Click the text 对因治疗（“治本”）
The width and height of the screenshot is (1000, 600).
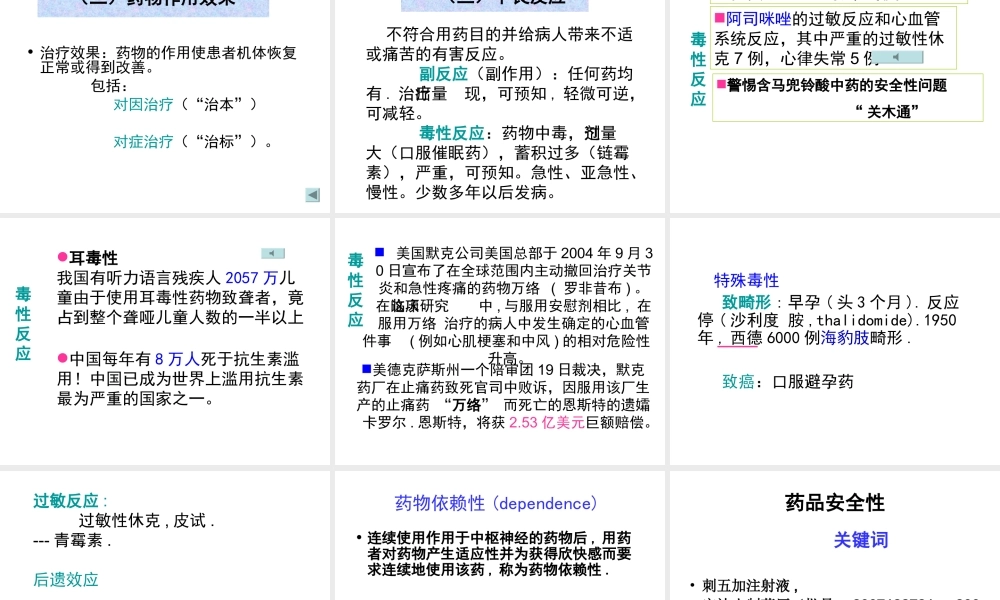(x=186, y=105)
